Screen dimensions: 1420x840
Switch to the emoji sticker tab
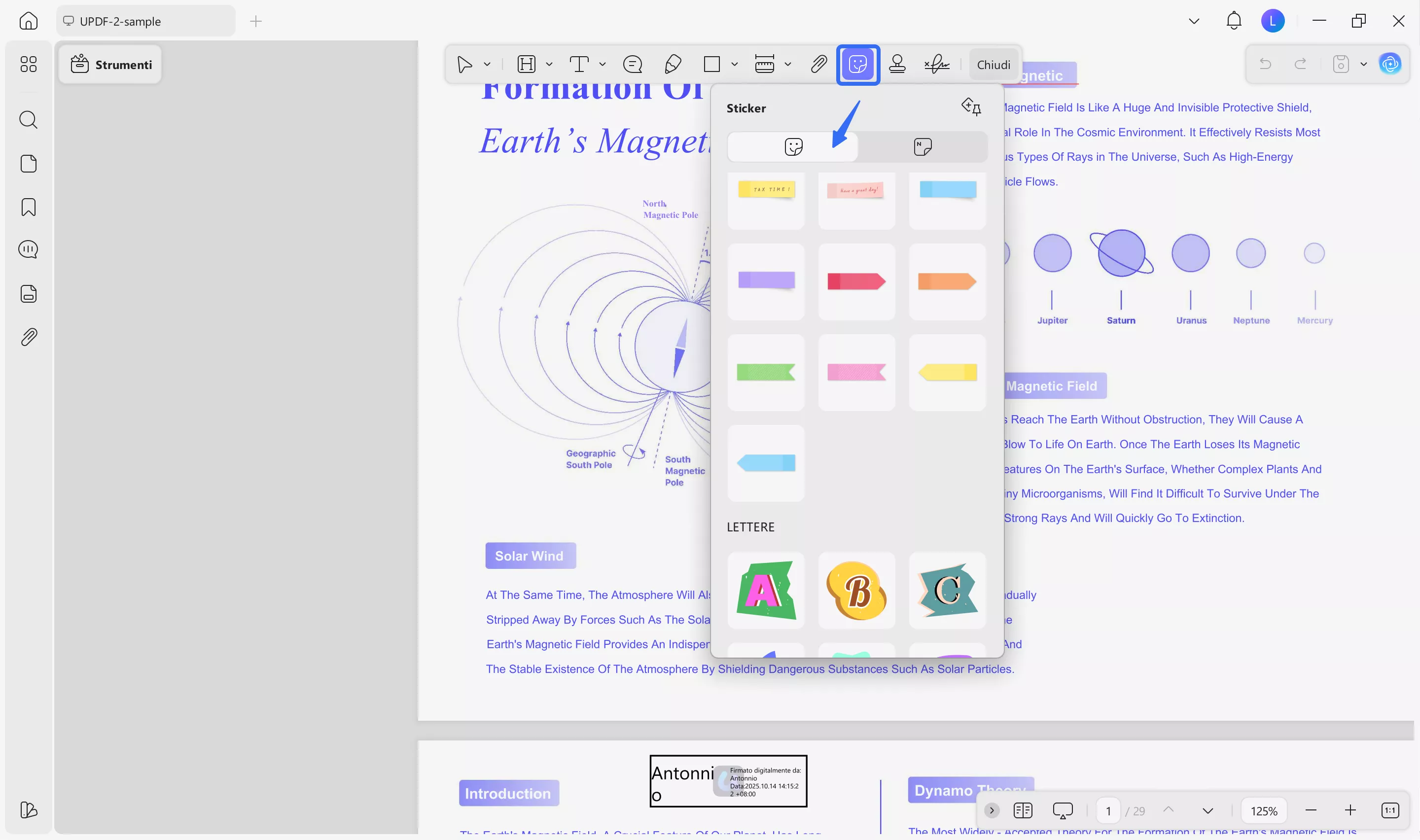tap(793, 146)
